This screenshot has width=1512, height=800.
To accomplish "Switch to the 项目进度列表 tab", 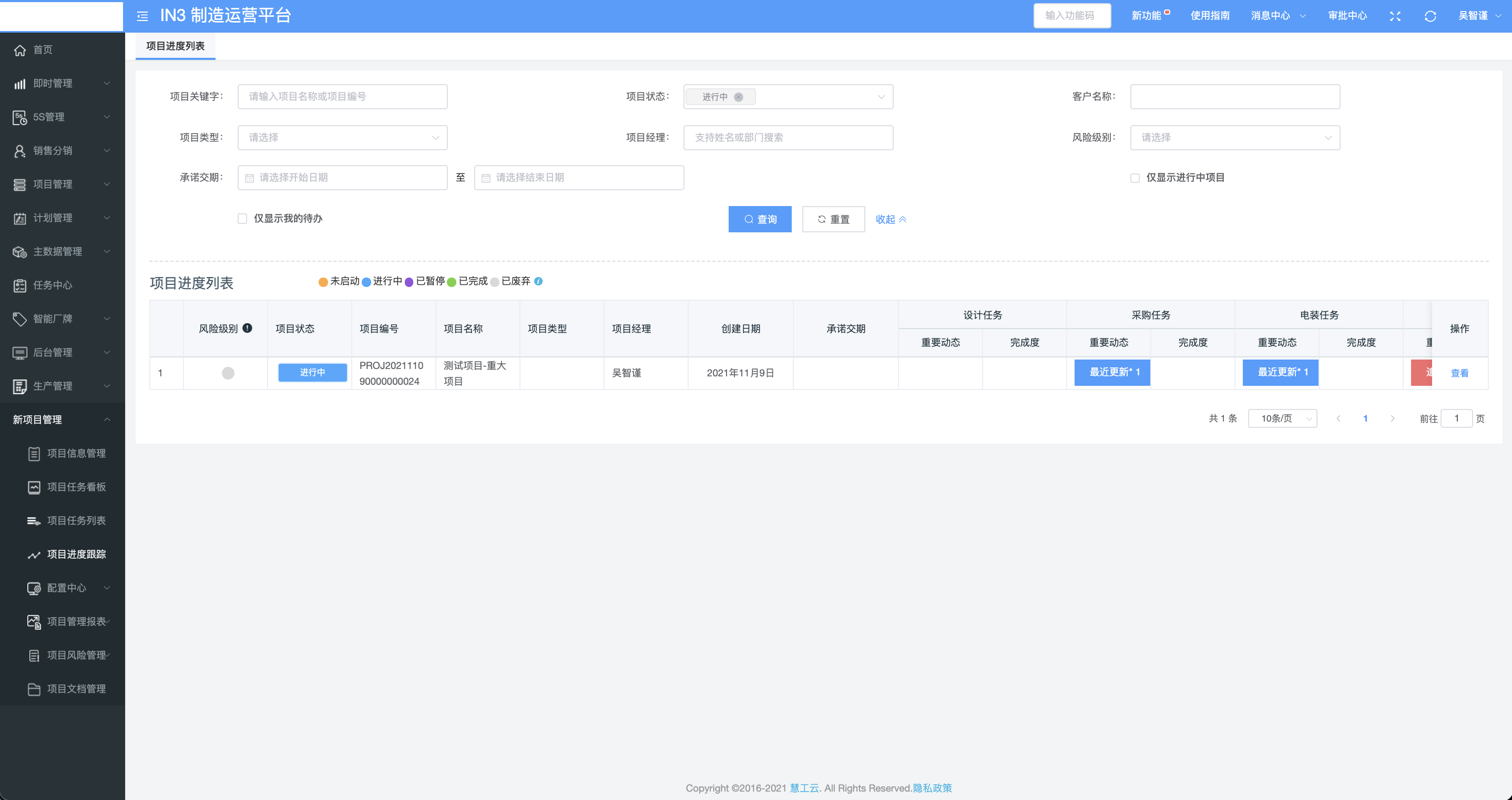I will 175,46.
